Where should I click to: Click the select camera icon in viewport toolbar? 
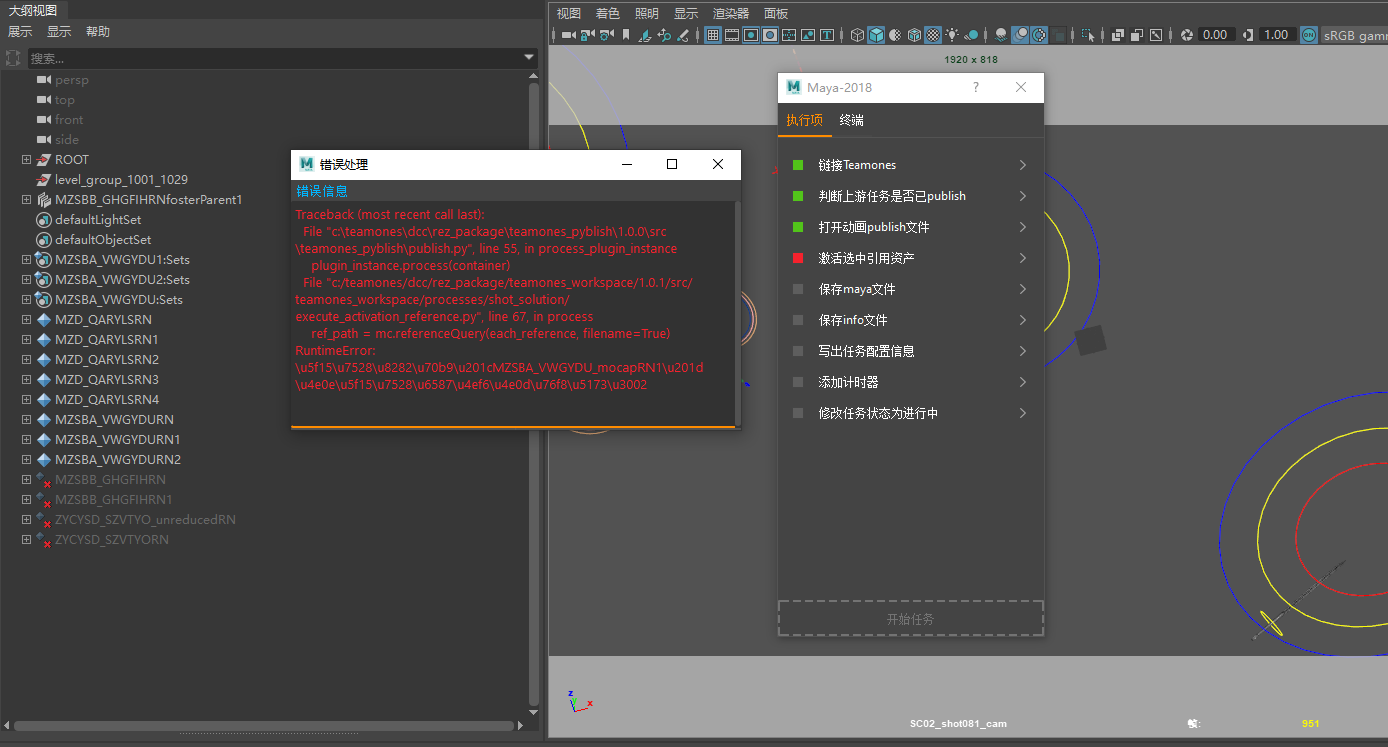(567, 35)
